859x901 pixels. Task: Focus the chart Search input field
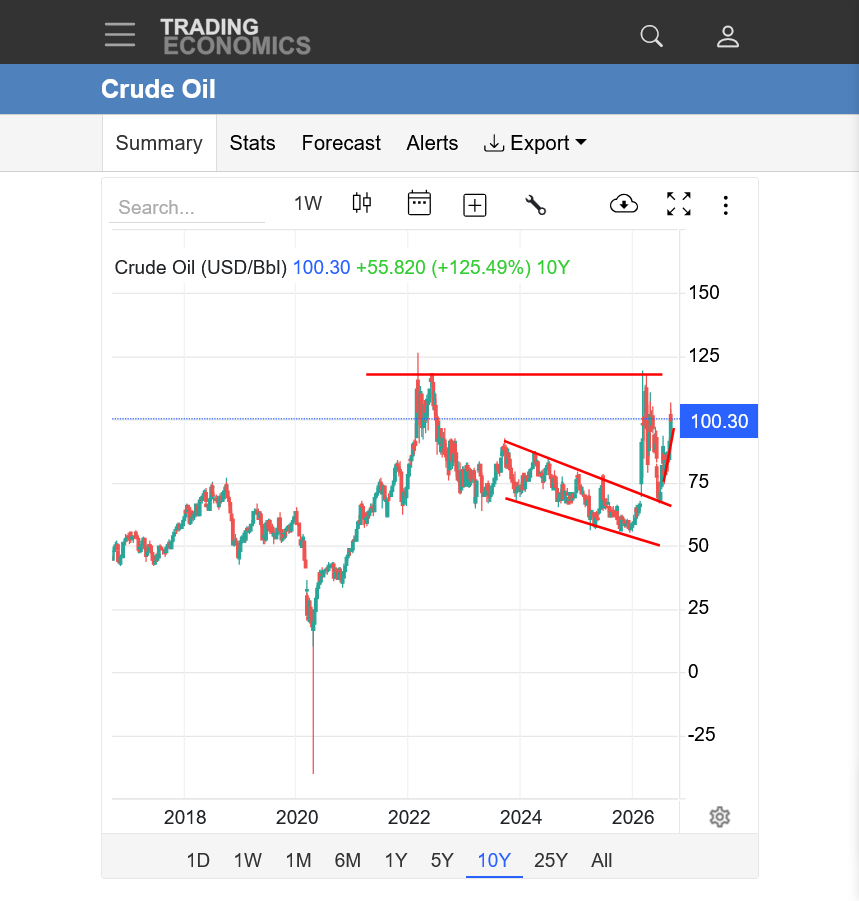(x=187, y=207)
